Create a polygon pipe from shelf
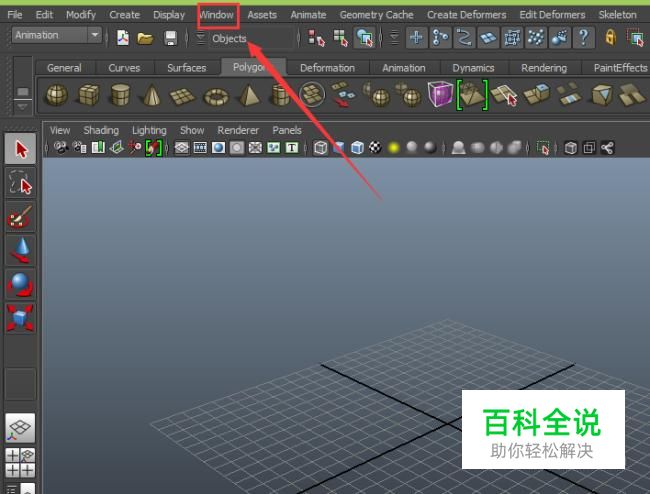The width and height of the screenshot is (650, 494). (x=280, y=95)
